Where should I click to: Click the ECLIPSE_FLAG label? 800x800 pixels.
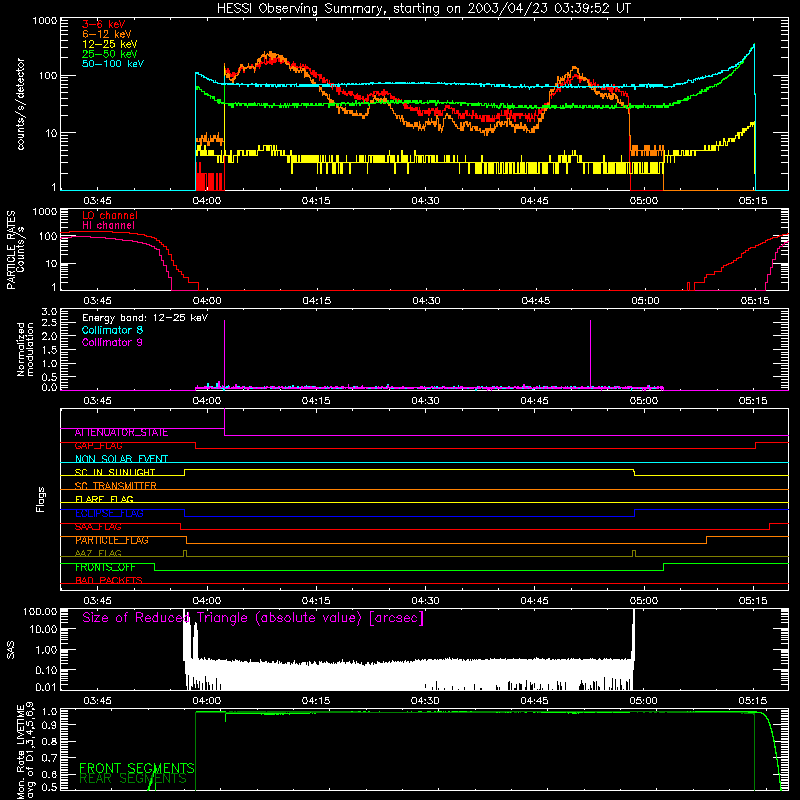click(109, 513)
